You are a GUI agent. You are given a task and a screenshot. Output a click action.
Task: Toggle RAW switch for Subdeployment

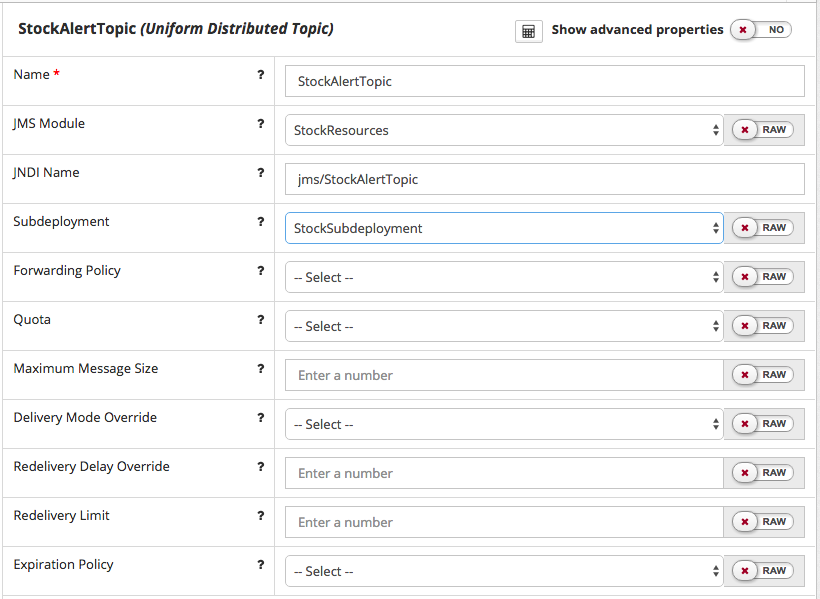(x=763, y=228)
